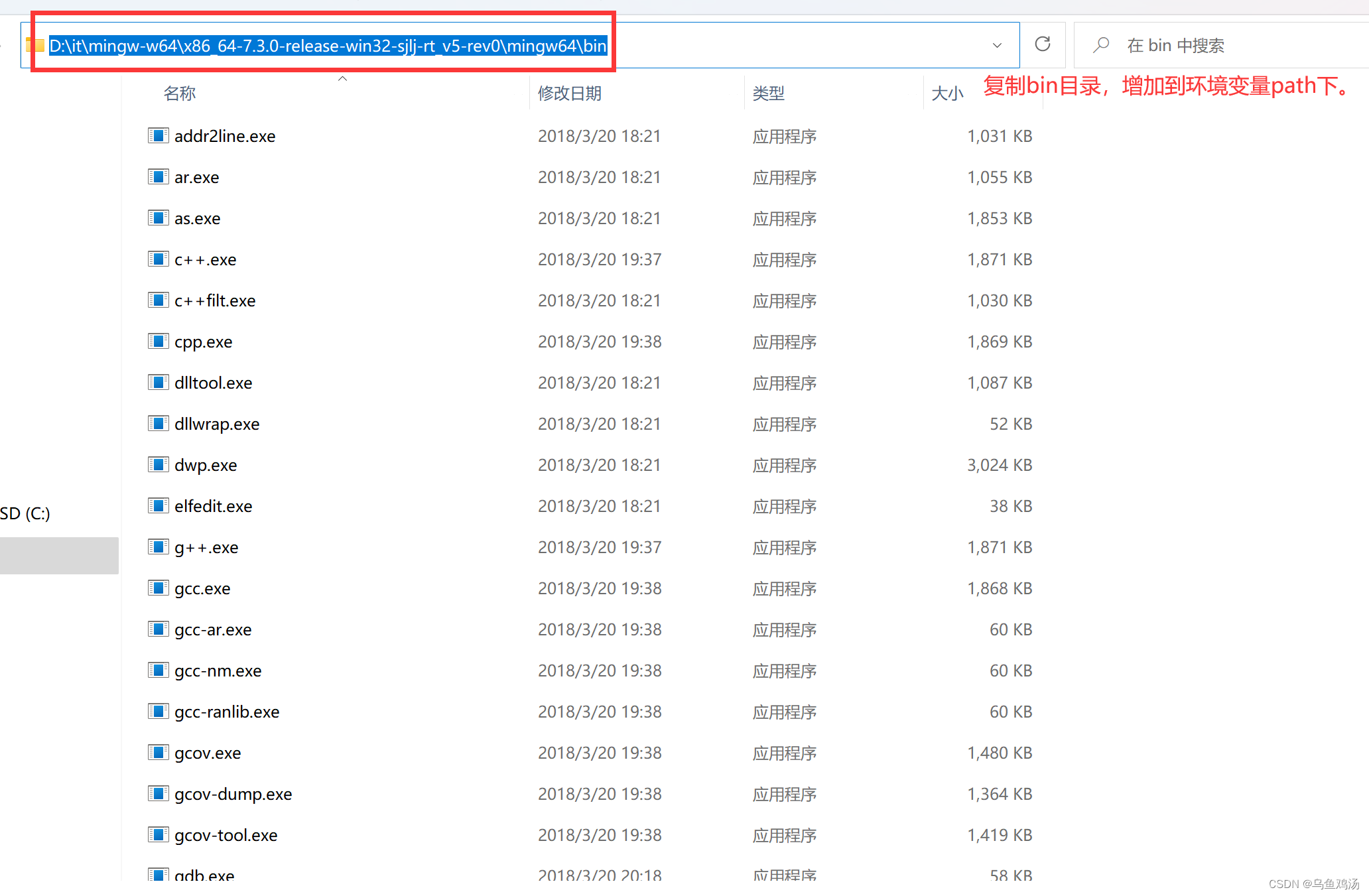Select the elfedit.exe file name
Viewport: 1369px width, 896px height.
[213, 506]
